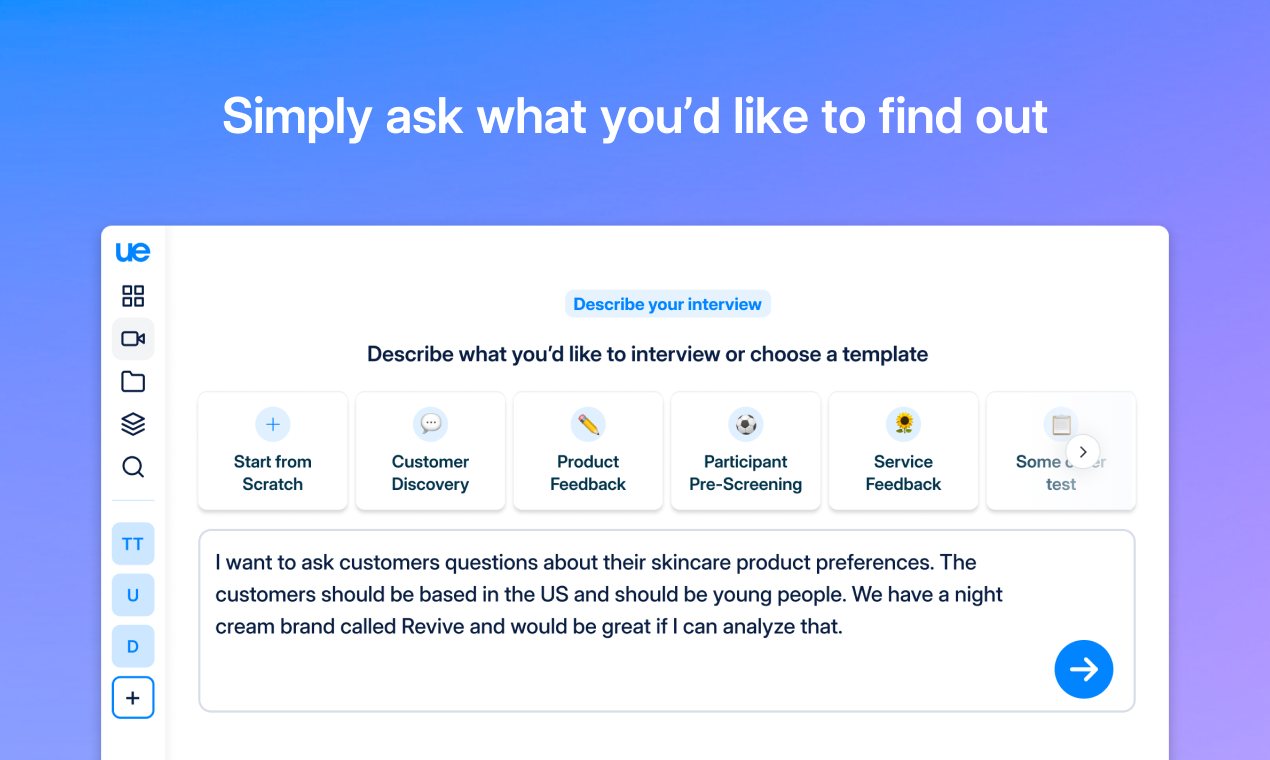Choose the Start from Scratch template
Image resolution: width=1270 pixels, height=760 pixels.
(272, 451)
